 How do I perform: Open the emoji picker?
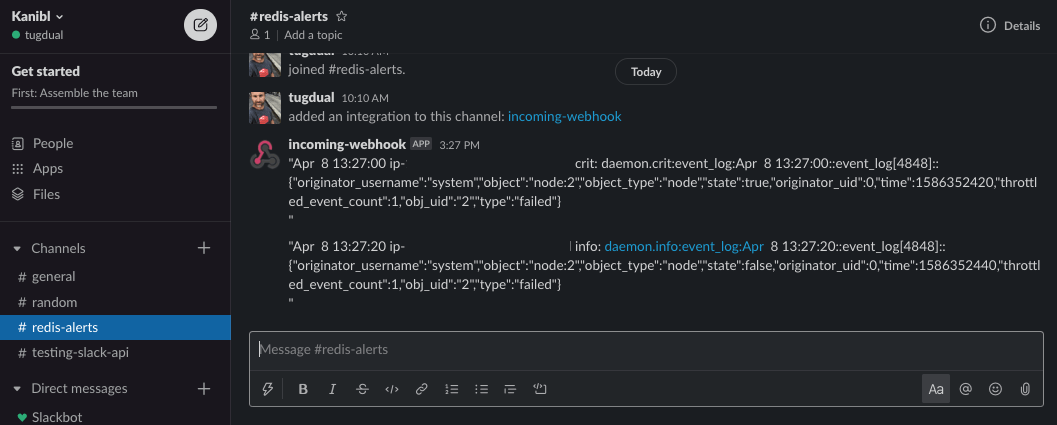tap(995, 389)
